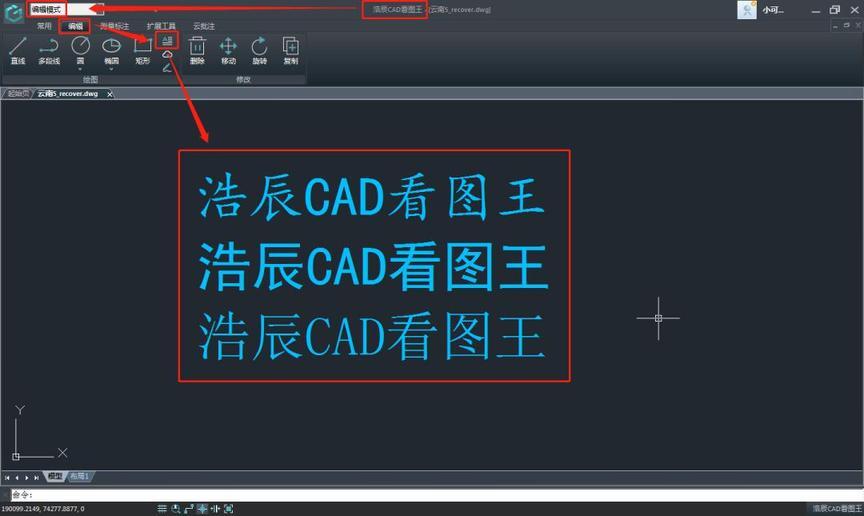
Task: Toggle the fifth status bar icon
Action: 215,509
